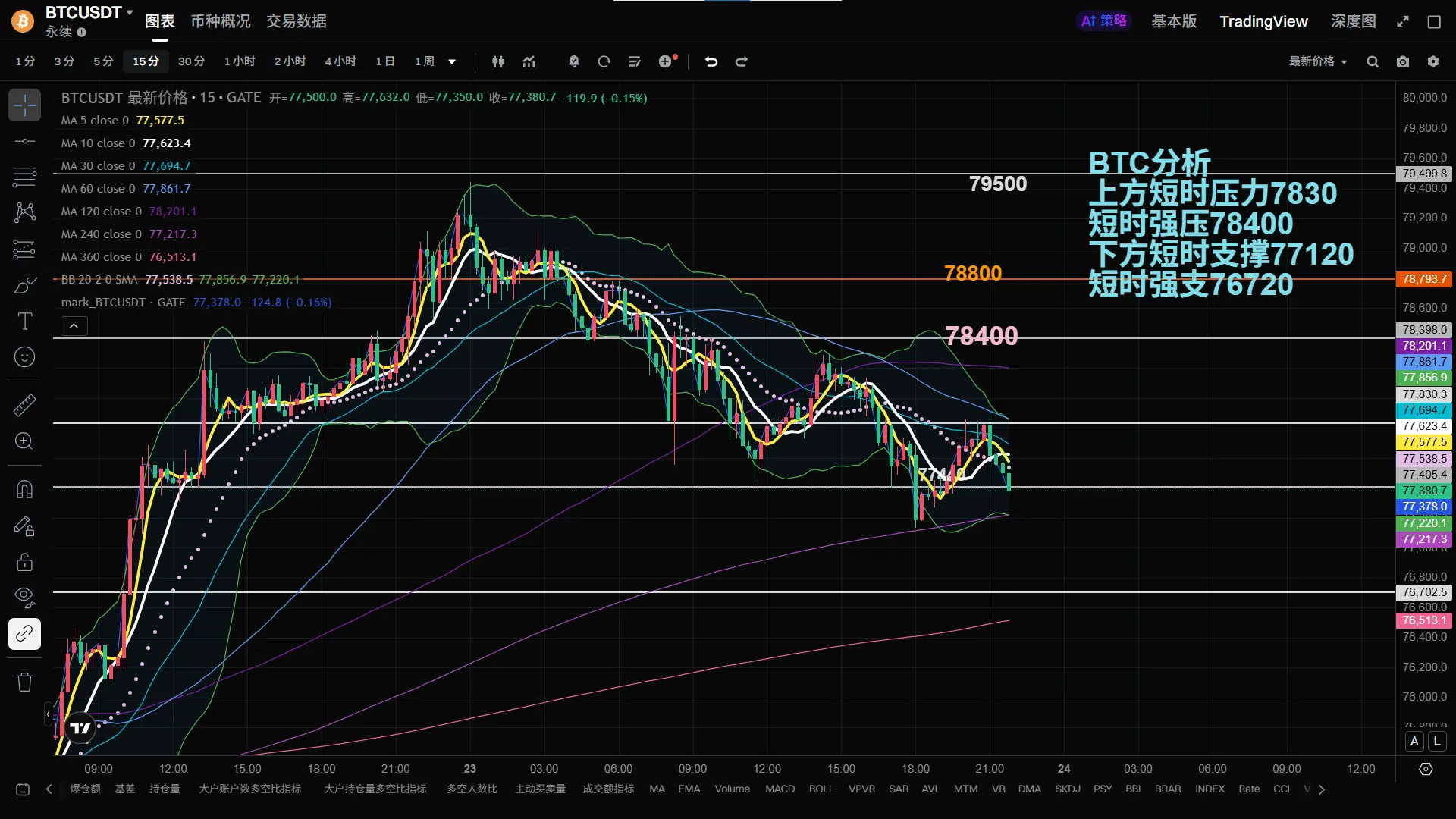Toggle logarithmic scale L button
This screenshot has width=1456, height=819.
coord(1437,741)
